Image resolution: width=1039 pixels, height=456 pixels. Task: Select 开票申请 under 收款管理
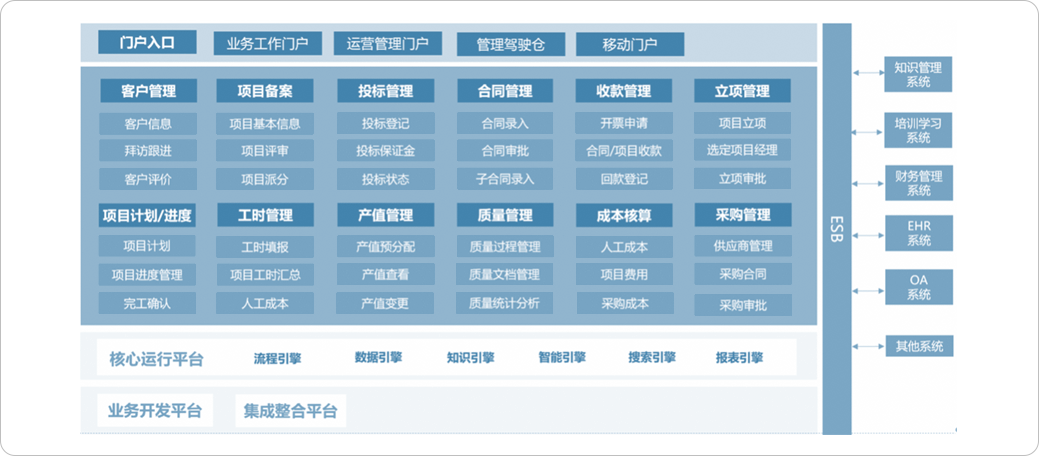tap(624, 124)
